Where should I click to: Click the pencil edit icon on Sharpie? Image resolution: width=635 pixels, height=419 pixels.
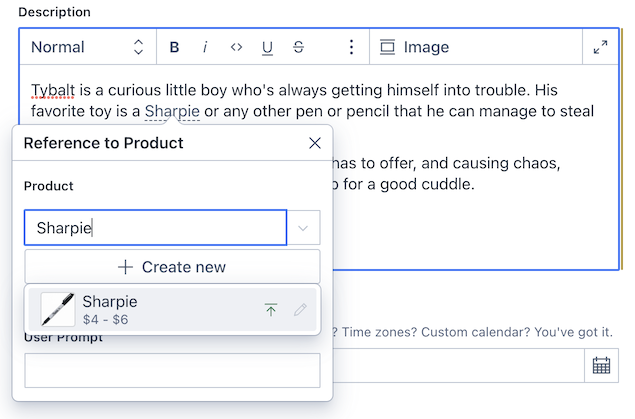point(300,310)
